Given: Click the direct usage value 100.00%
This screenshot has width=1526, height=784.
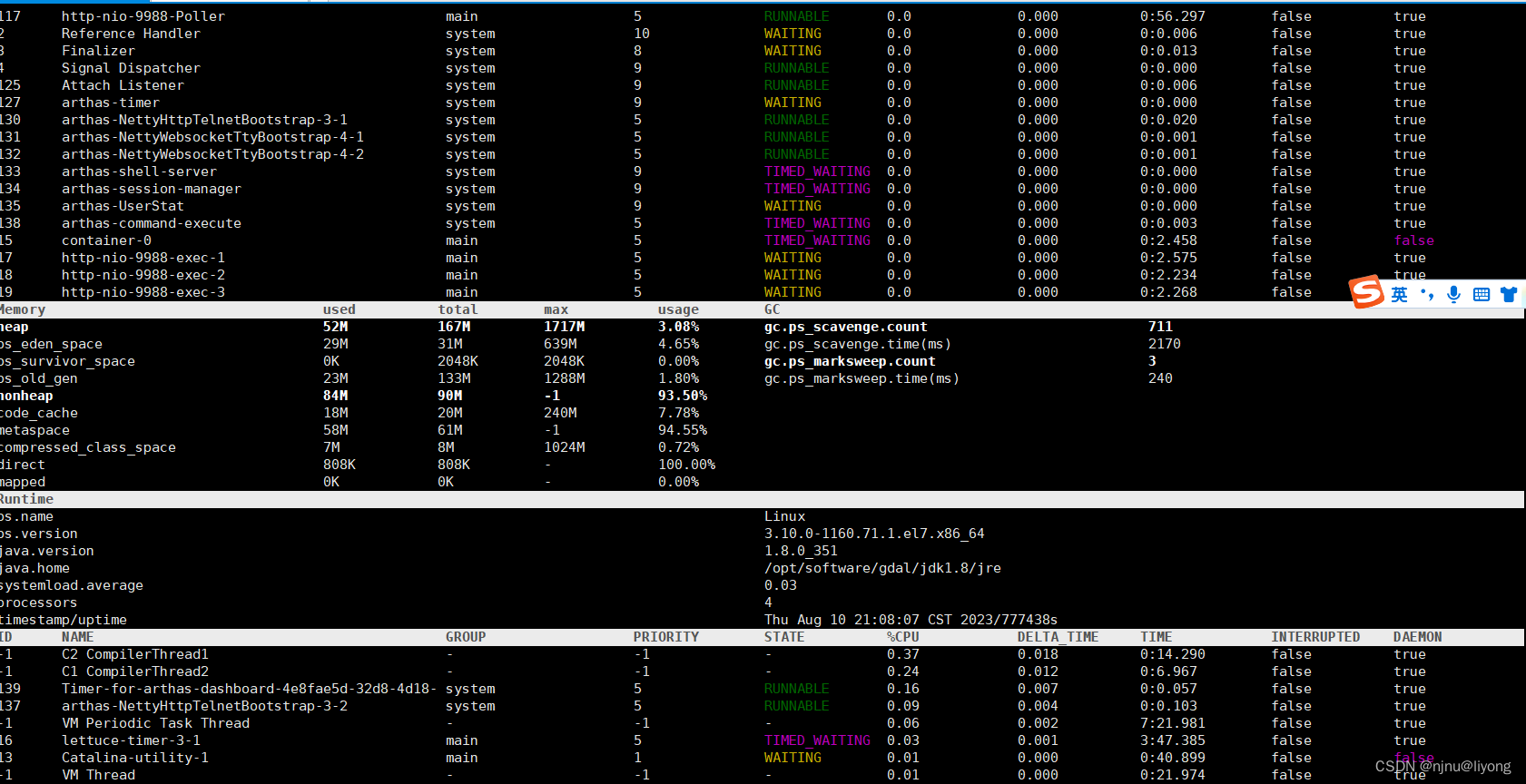Looking at the screenshot, I should click(686, 465).
